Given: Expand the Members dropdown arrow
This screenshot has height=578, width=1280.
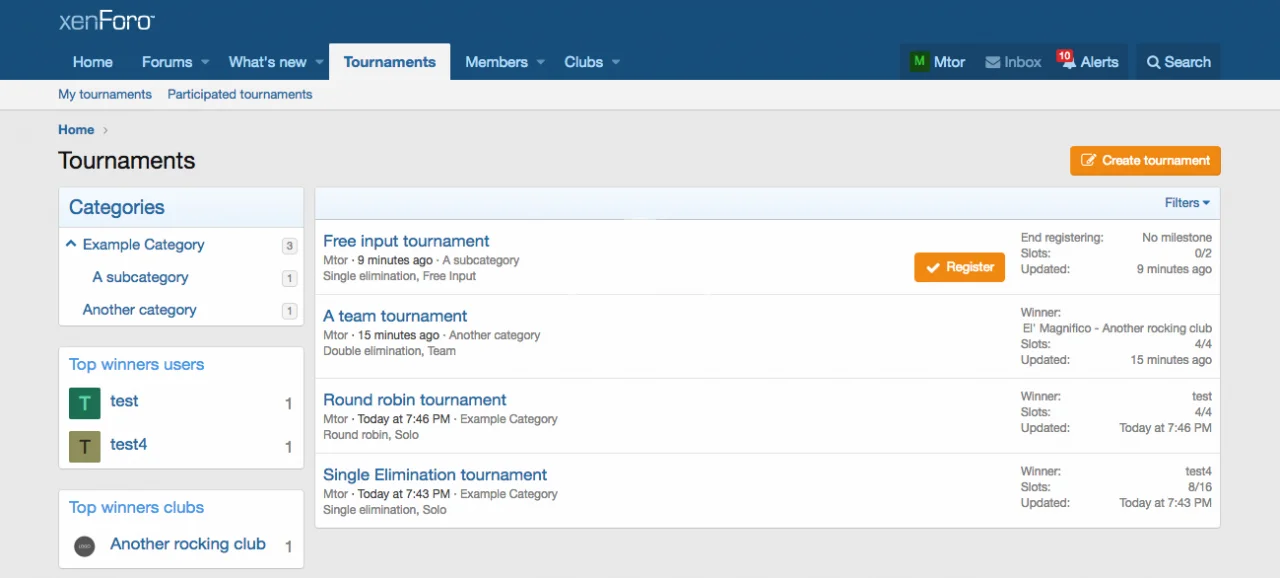Looking at the screenshot, I should point(541,62).
